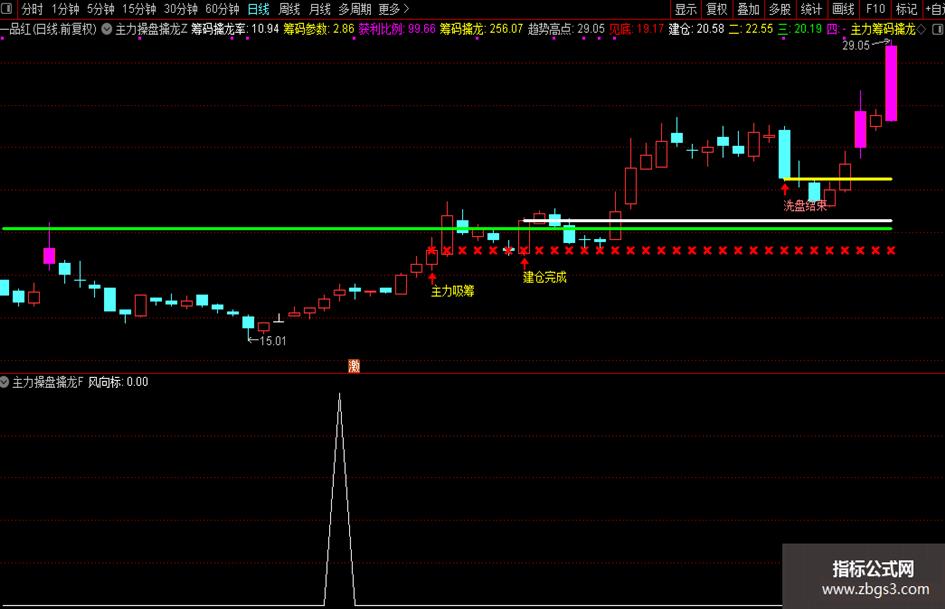This screenshot has width=945, height=609.
Task: Click the 29.05 high price label
Action: click(856, 45)
